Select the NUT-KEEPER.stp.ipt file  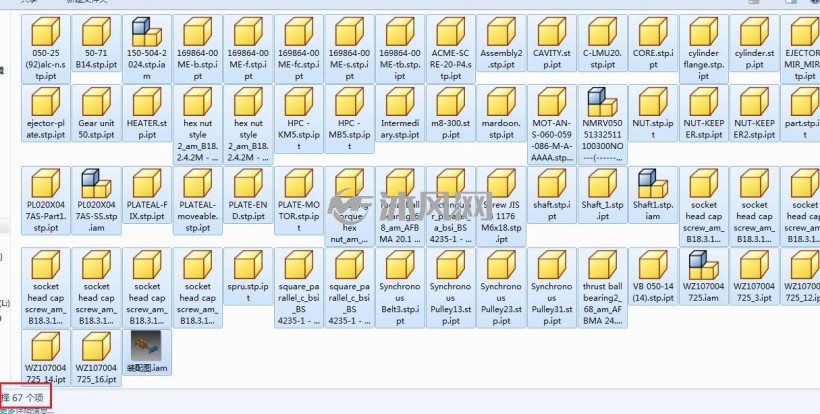tap(704, 113)
